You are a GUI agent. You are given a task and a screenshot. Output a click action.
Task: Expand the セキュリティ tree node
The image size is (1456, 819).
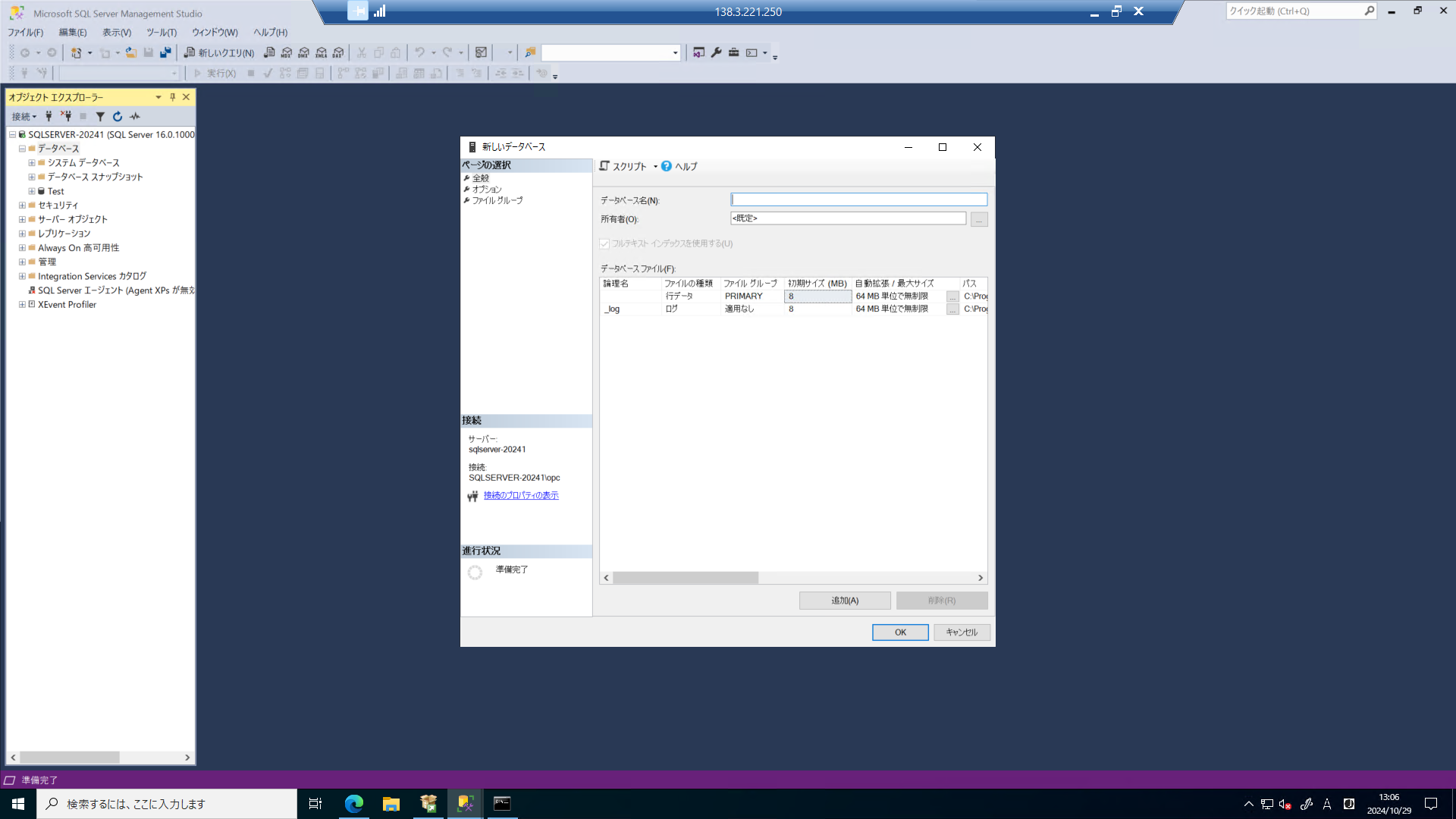tap(22, 205)
